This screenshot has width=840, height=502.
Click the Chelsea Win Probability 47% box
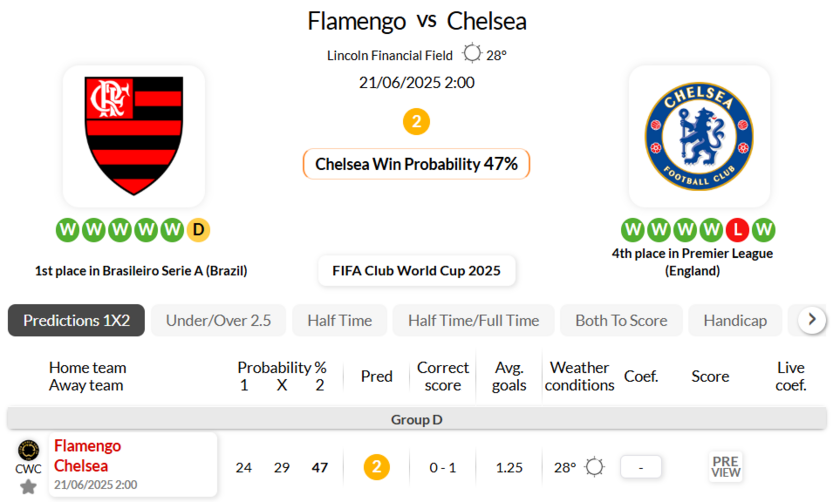(416, 164)
